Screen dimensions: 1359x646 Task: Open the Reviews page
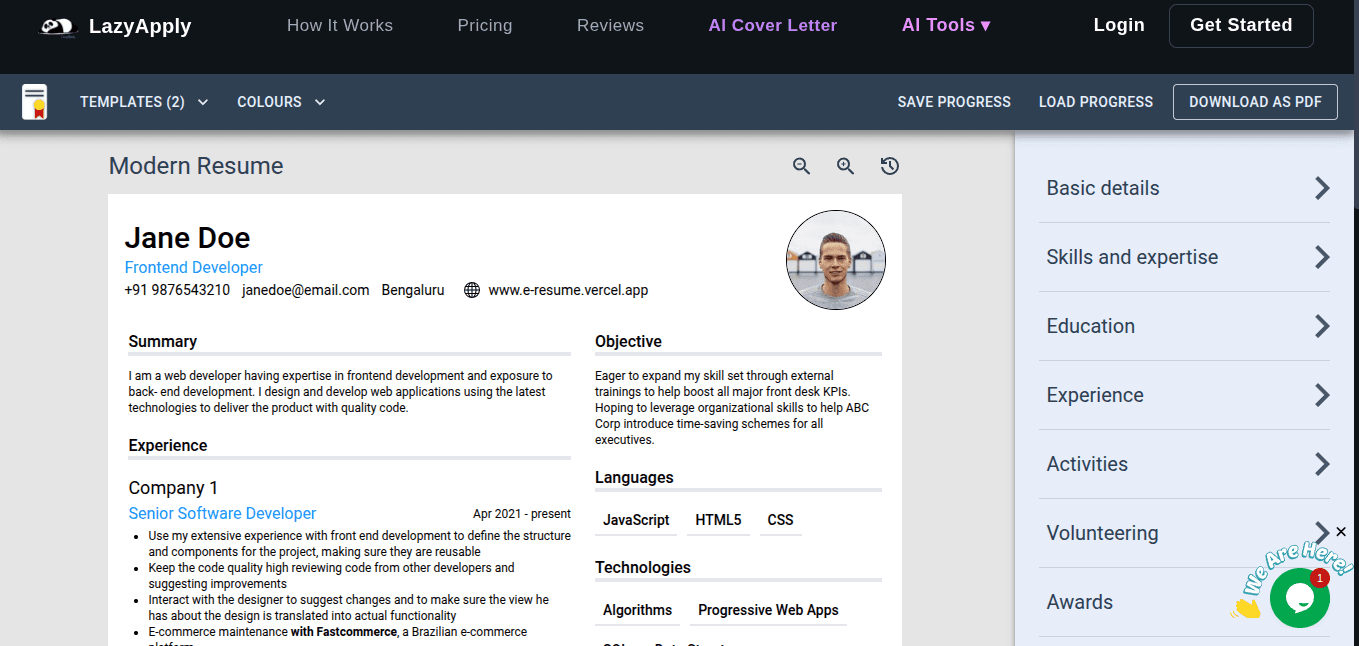point(610,25)
